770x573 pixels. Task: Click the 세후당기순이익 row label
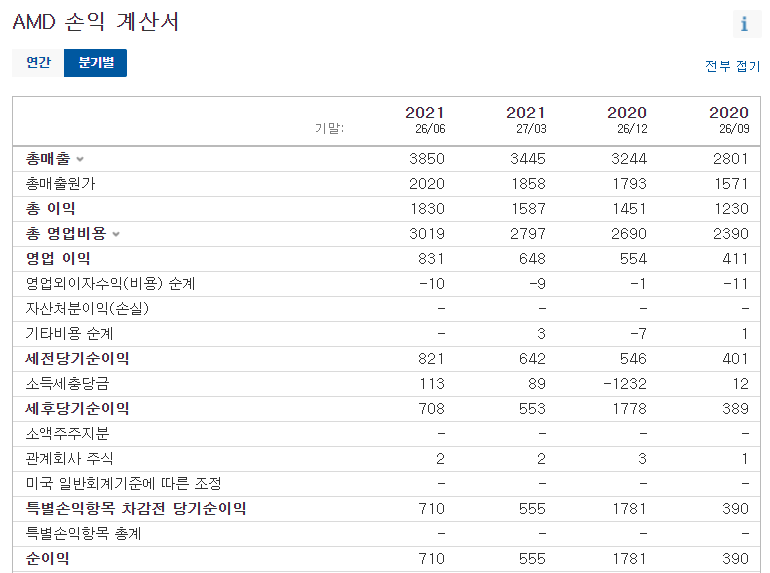pyautogui.click(x=77, y=409)
